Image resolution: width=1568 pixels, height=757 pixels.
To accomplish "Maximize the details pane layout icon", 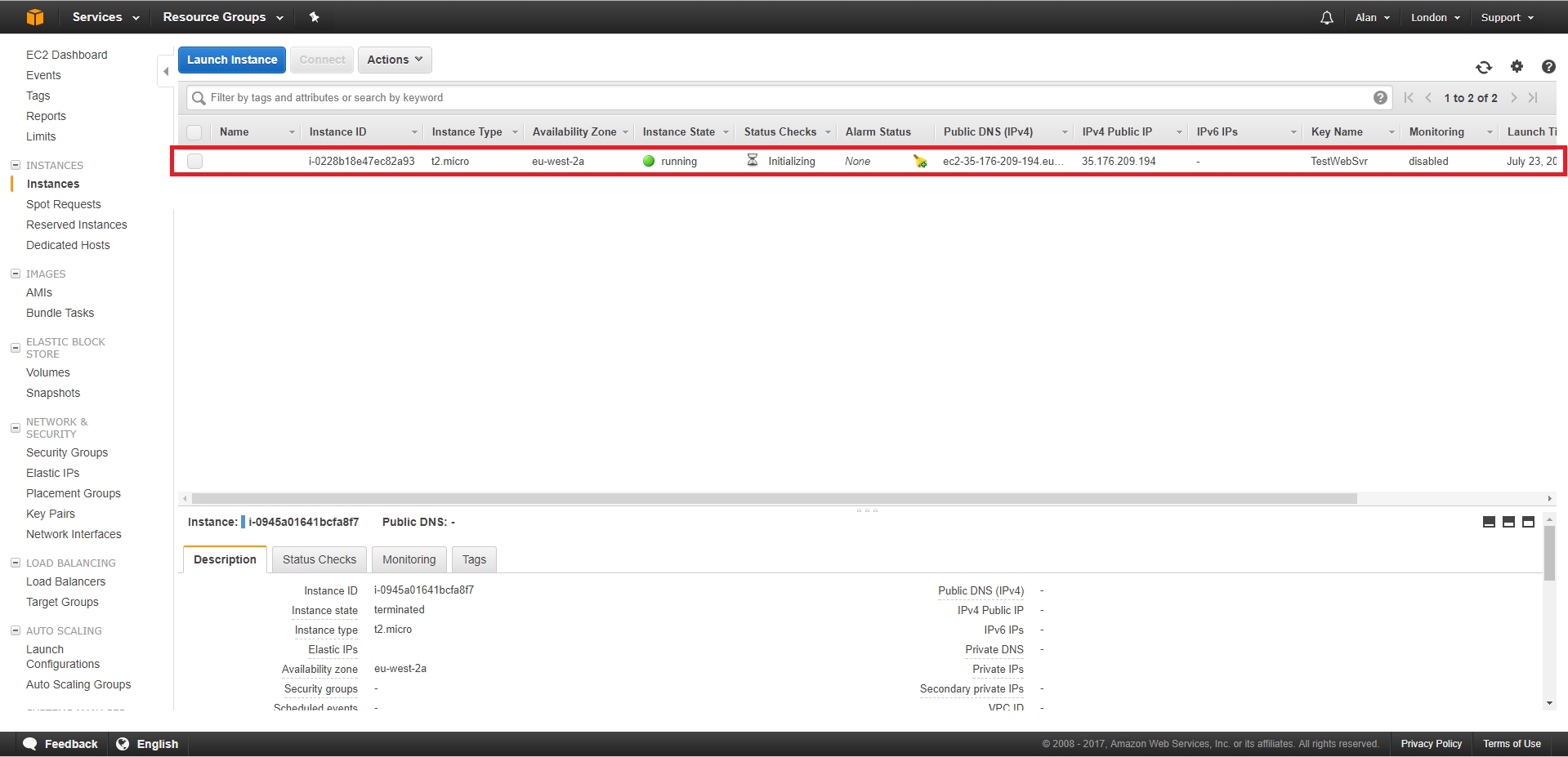I will click(1528, 522).
